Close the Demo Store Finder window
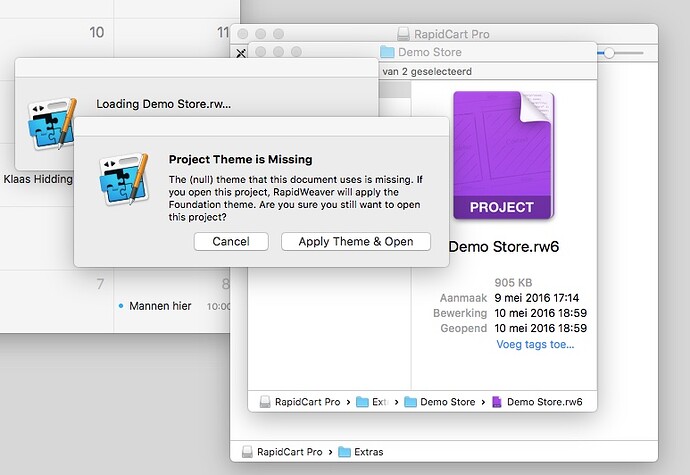The height and width of the screenshot is (475, 690). [x=261, y=52]
